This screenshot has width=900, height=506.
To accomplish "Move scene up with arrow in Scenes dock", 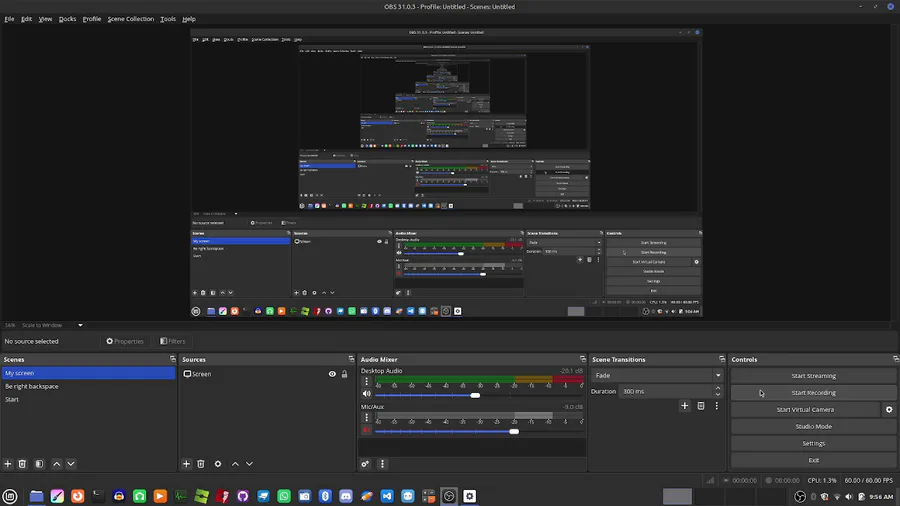I will (x=56, y=464).
